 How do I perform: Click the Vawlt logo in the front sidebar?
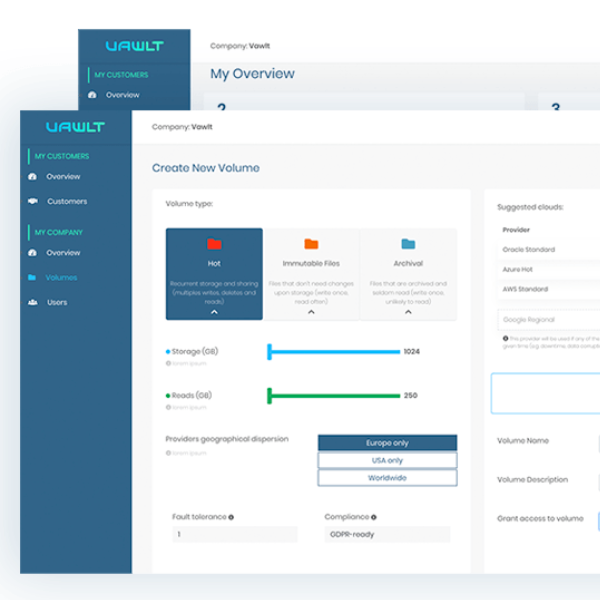(76, 127)
